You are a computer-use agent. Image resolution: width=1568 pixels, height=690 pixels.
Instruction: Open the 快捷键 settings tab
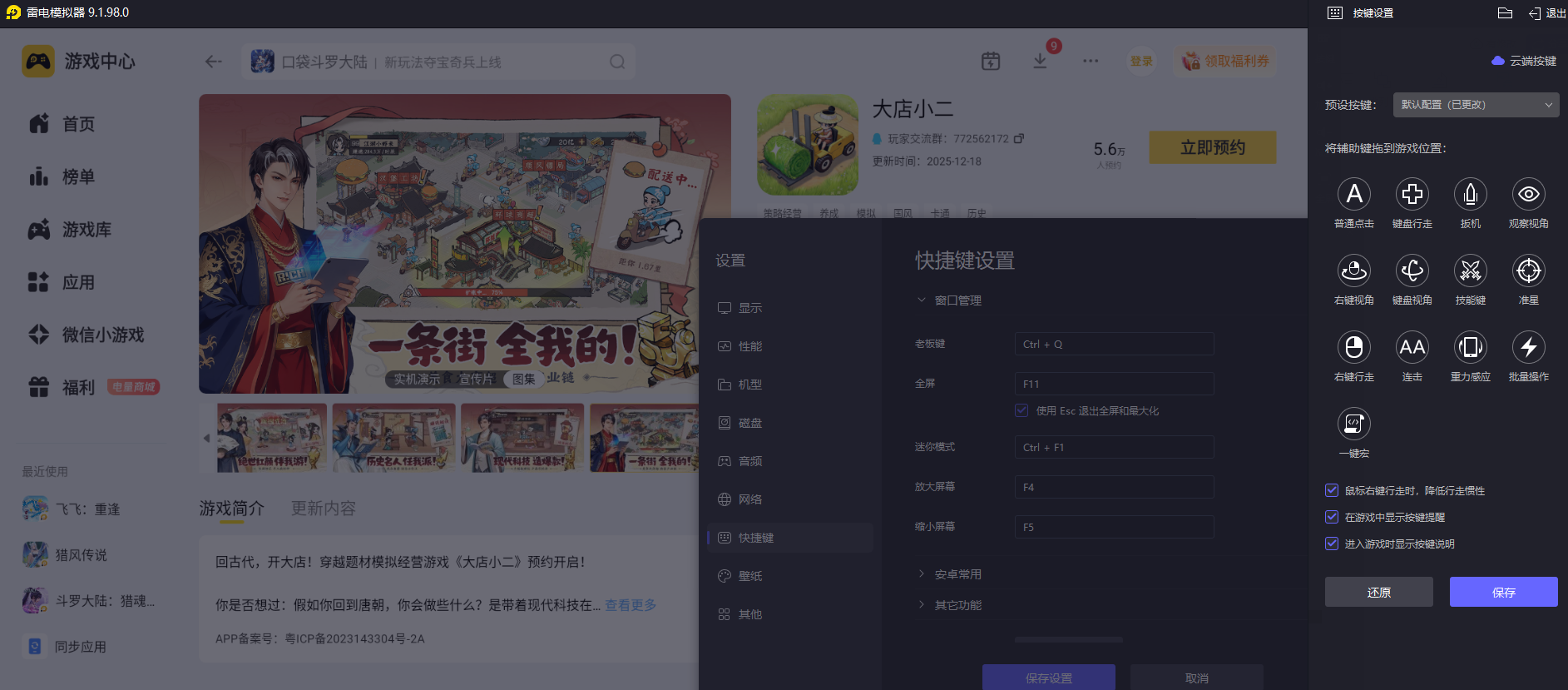tap(755, 538)
